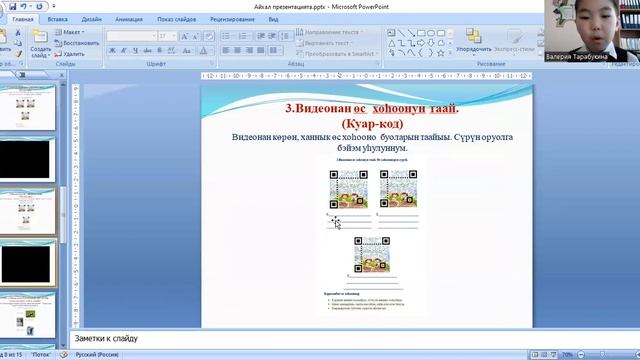Select text box shape in shapes gallery
This screenshot has height=360, width=640.
tap(391, 33)
